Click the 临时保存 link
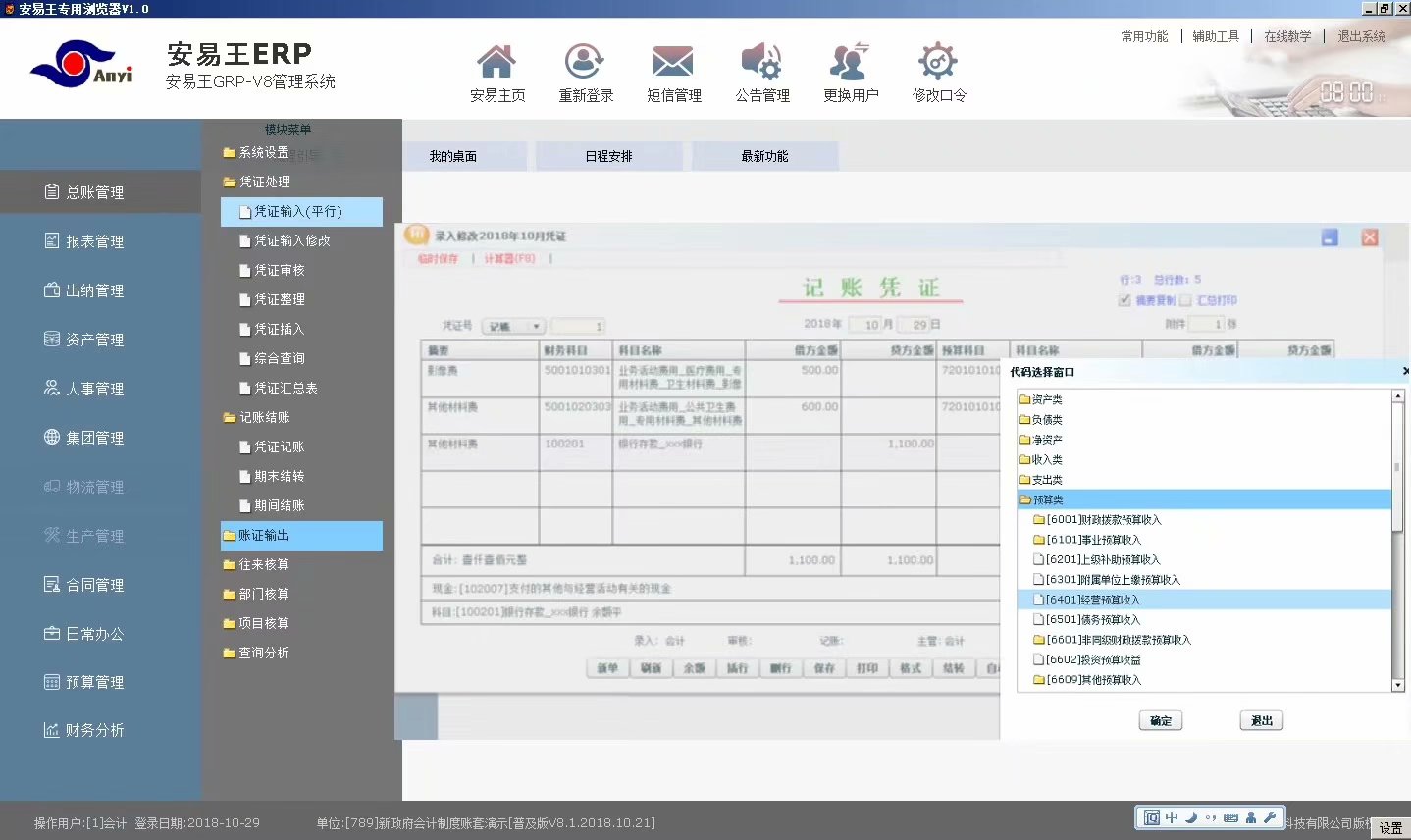Screen dimensions: 1411x840 [x=438, y=259]
